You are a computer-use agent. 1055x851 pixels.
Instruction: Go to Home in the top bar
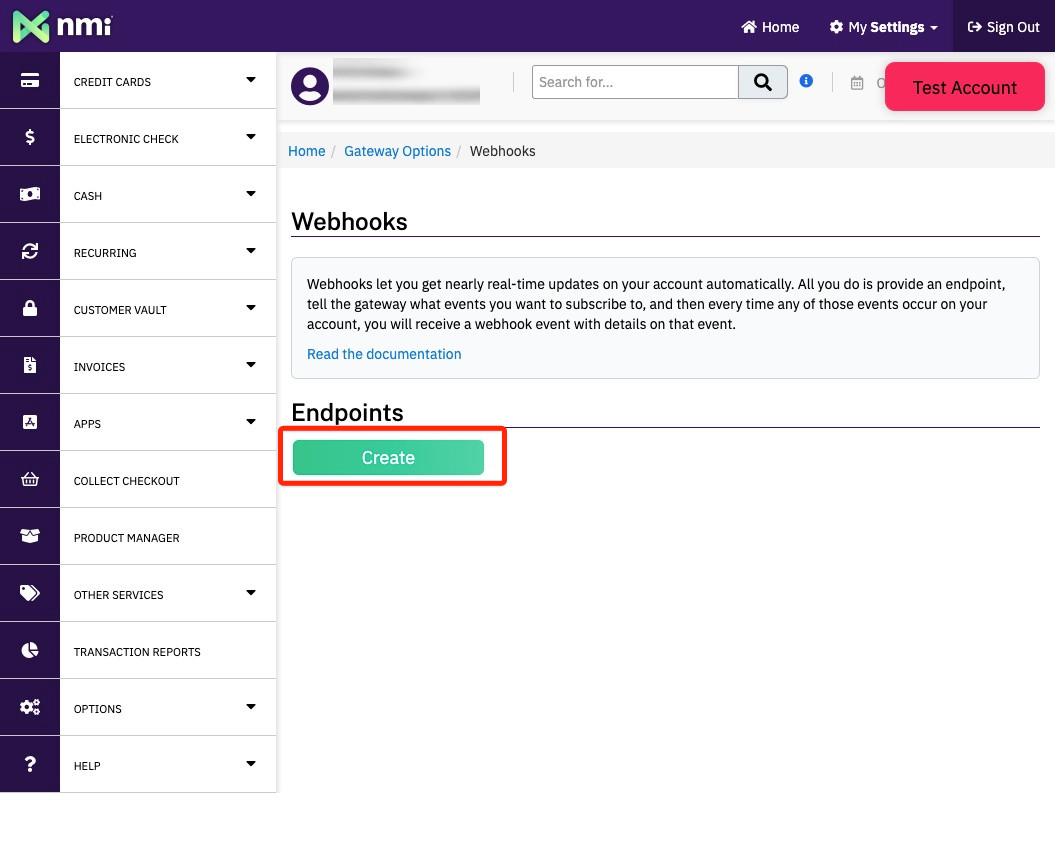point(770,27)
